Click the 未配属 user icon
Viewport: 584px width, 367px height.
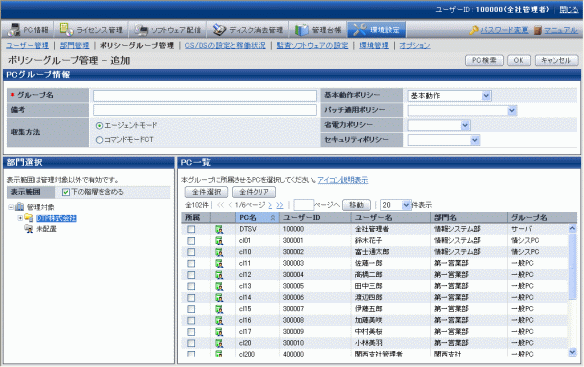click(29, 229)
